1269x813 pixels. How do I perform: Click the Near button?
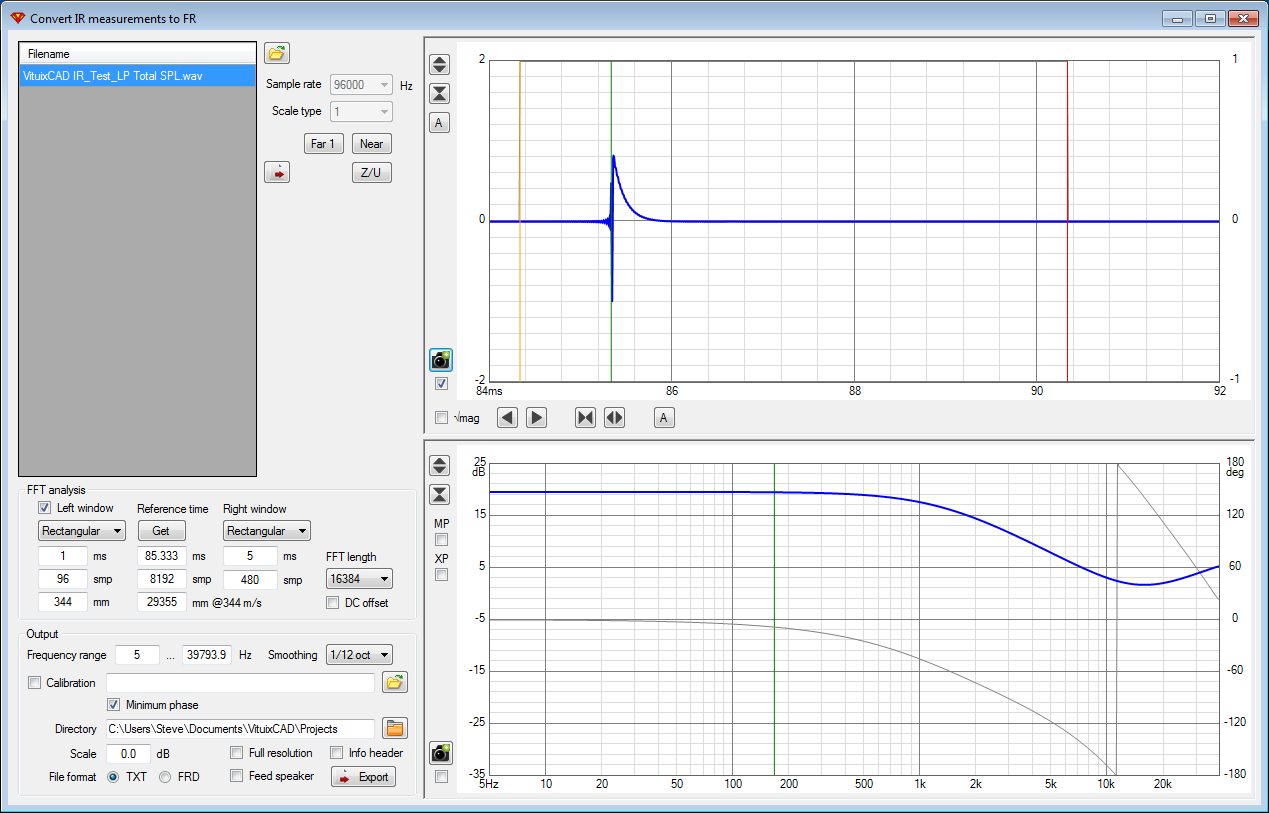[x=371, y=144]
